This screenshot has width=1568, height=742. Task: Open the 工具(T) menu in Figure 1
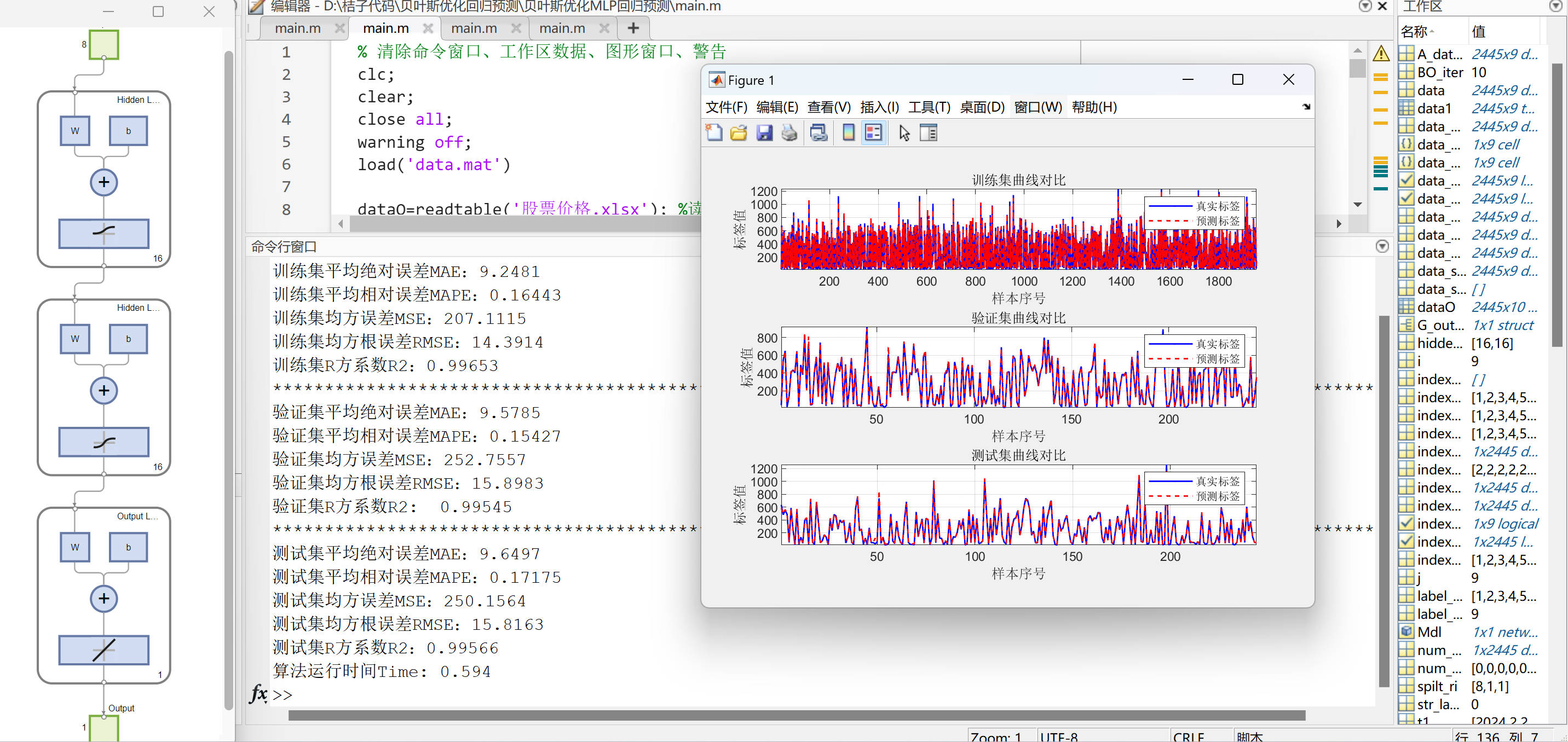(x=929, y=107)
